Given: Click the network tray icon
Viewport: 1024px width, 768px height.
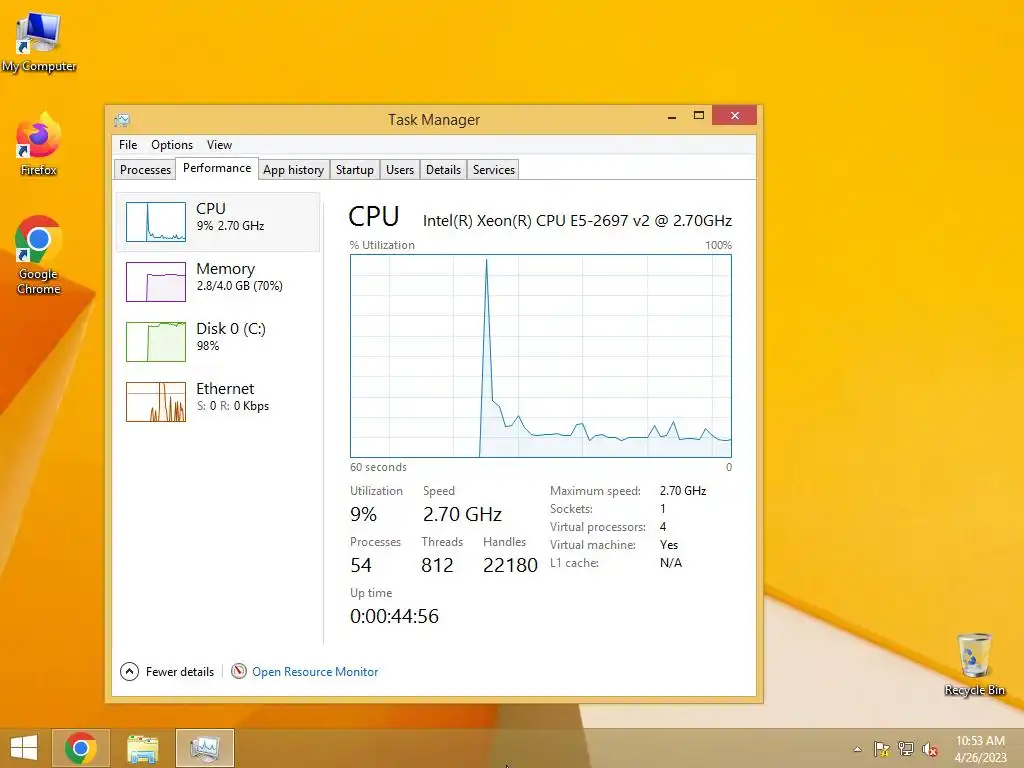Looking at the screenshot, I should 906,749.
